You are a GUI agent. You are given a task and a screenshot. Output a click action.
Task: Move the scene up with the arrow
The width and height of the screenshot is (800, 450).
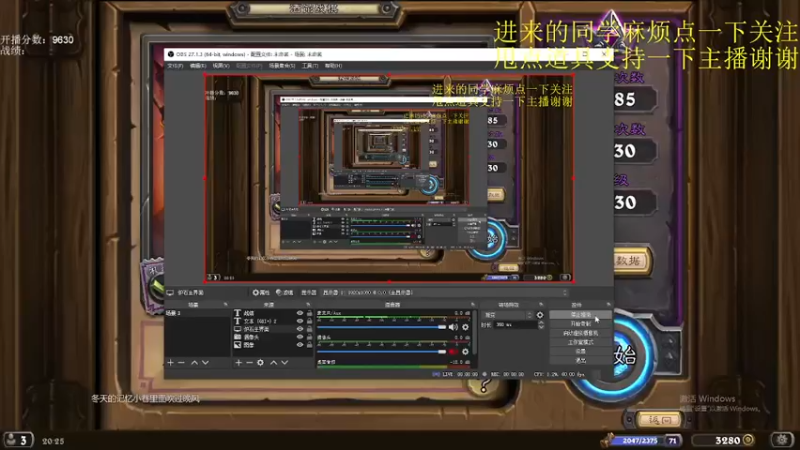pos(194,363)
